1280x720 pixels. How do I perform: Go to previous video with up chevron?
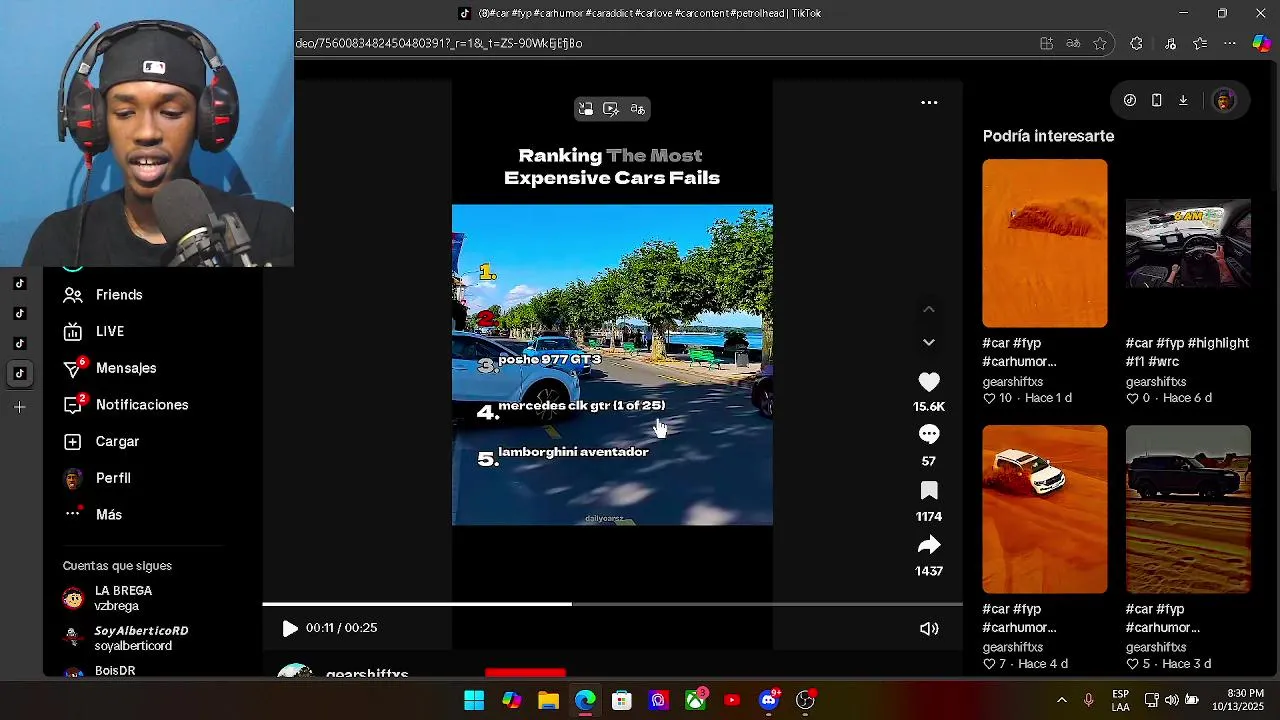click(929, 309)
